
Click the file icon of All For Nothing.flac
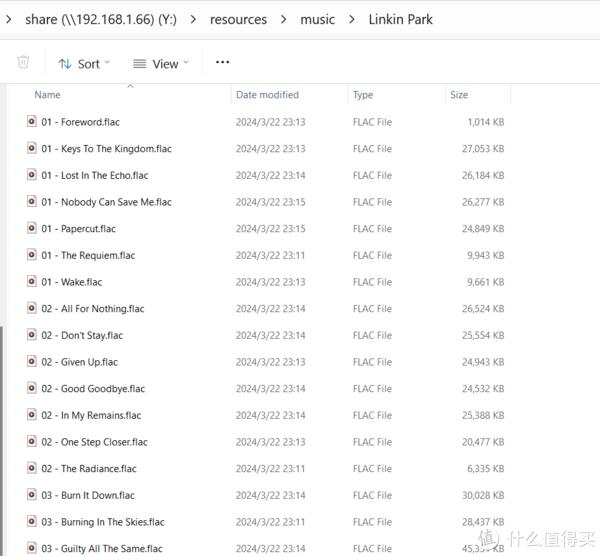pos(32,308)
